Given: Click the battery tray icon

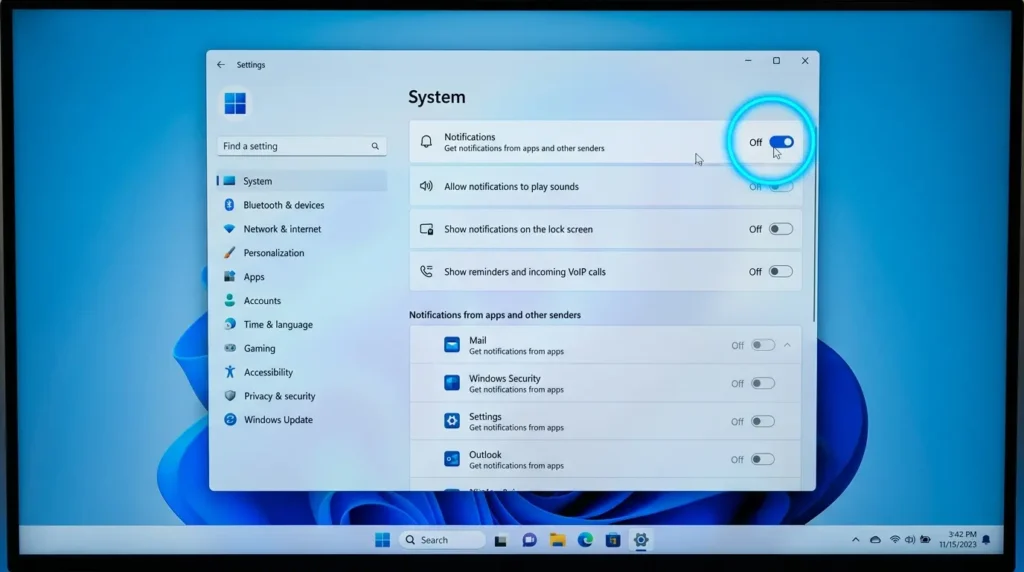Looking at the screenshot, I should [x=925, y=540].
